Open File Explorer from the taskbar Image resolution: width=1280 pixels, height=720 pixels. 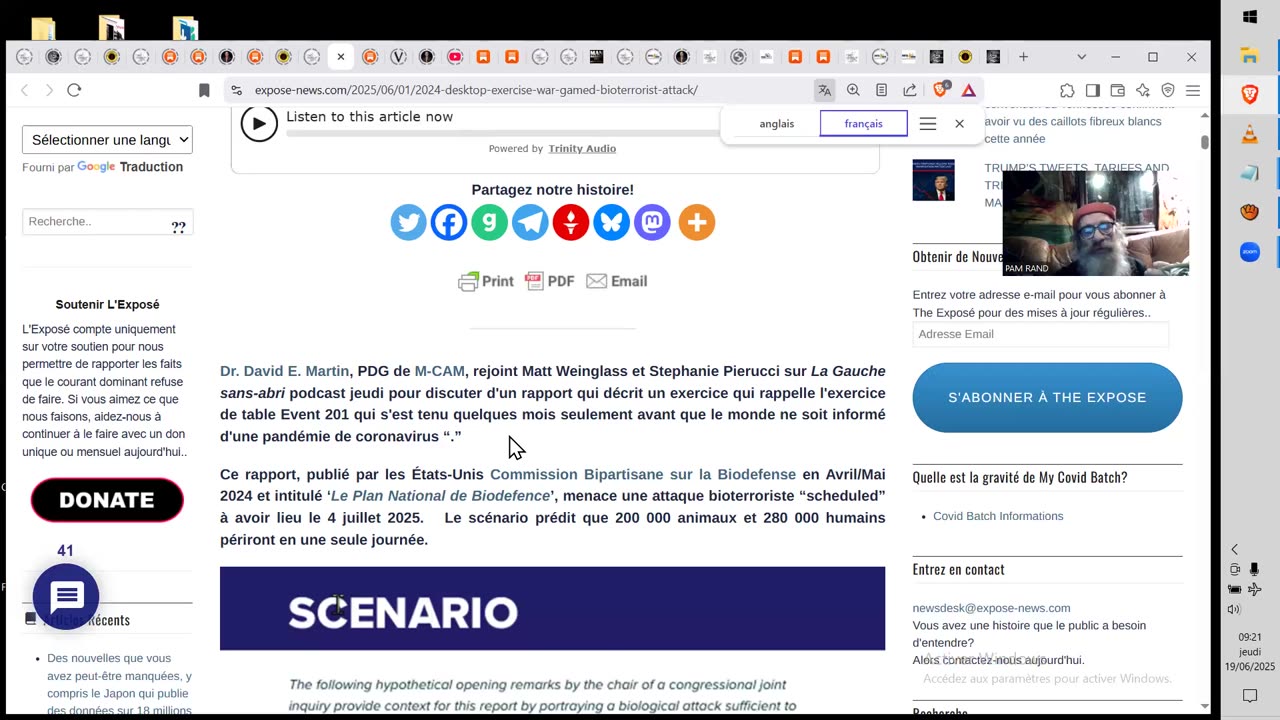coord(1250,56)
